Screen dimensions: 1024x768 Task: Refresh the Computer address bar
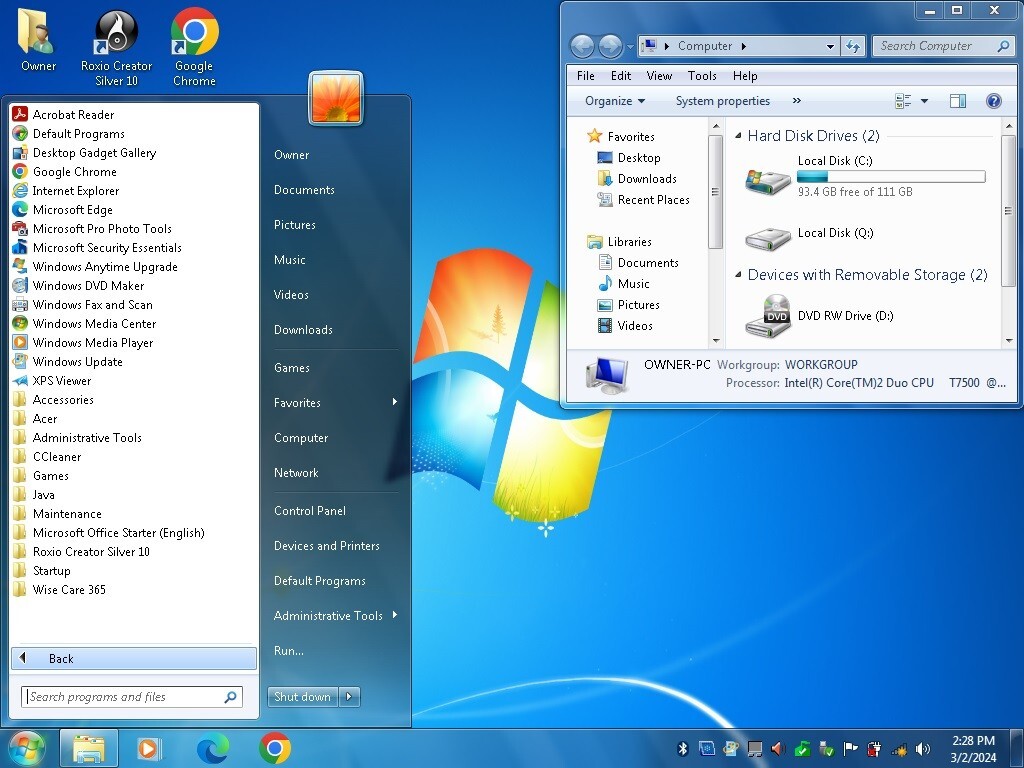click(x=853, y=46)
